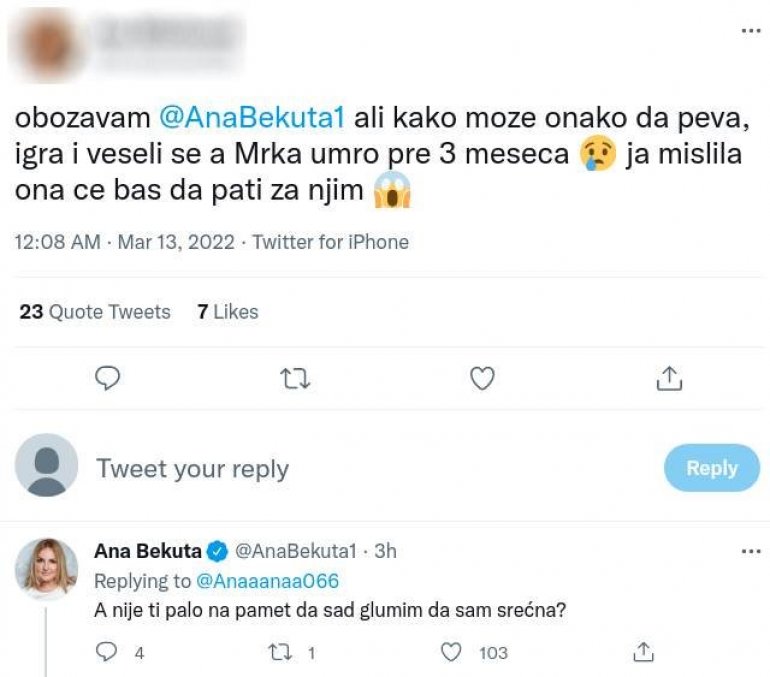Share Ana Bekuta's reply tweet
This screenshot has height=677, width=770.
tap(643, 652)
